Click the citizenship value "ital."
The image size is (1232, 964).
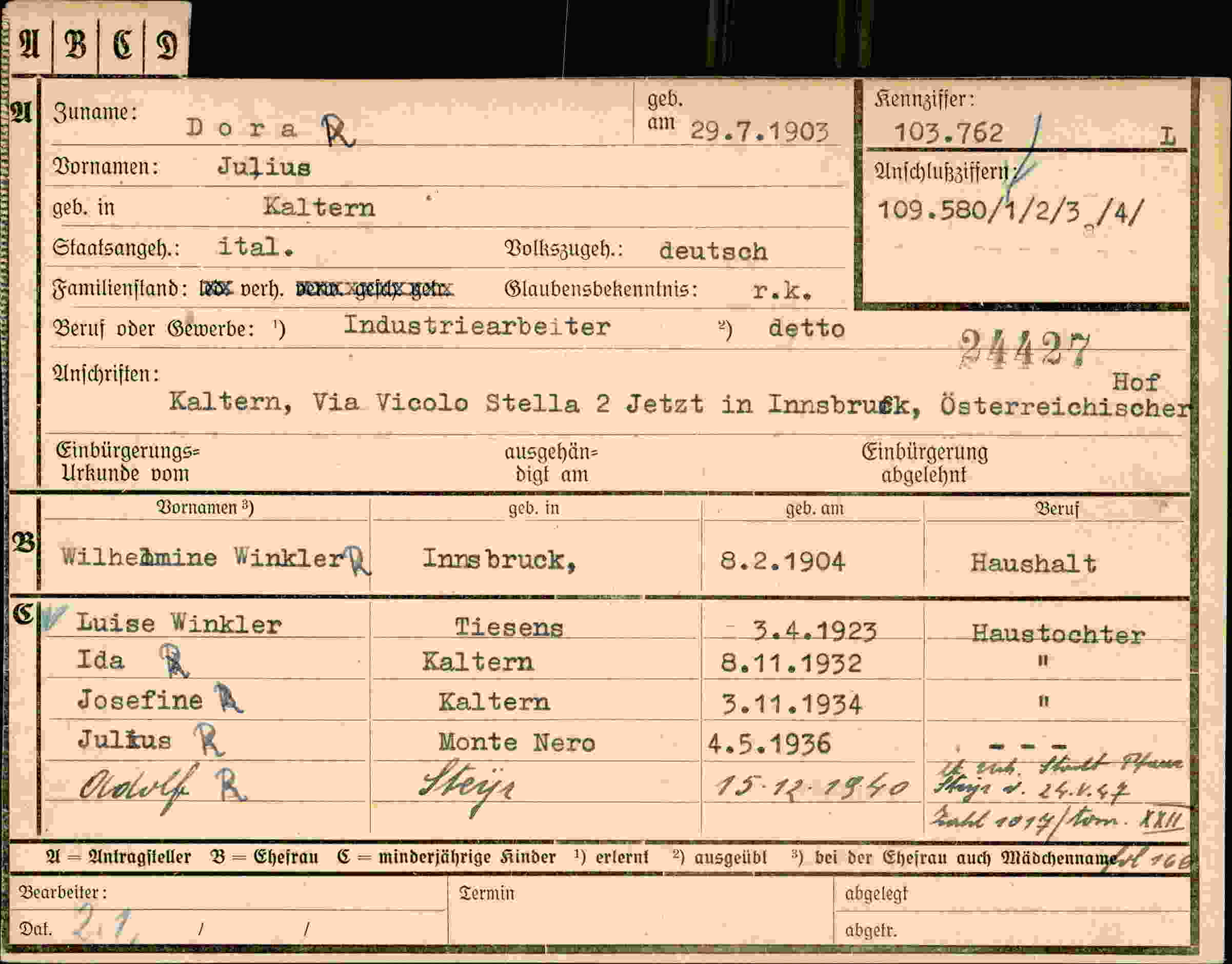click(x=256, y=247)
